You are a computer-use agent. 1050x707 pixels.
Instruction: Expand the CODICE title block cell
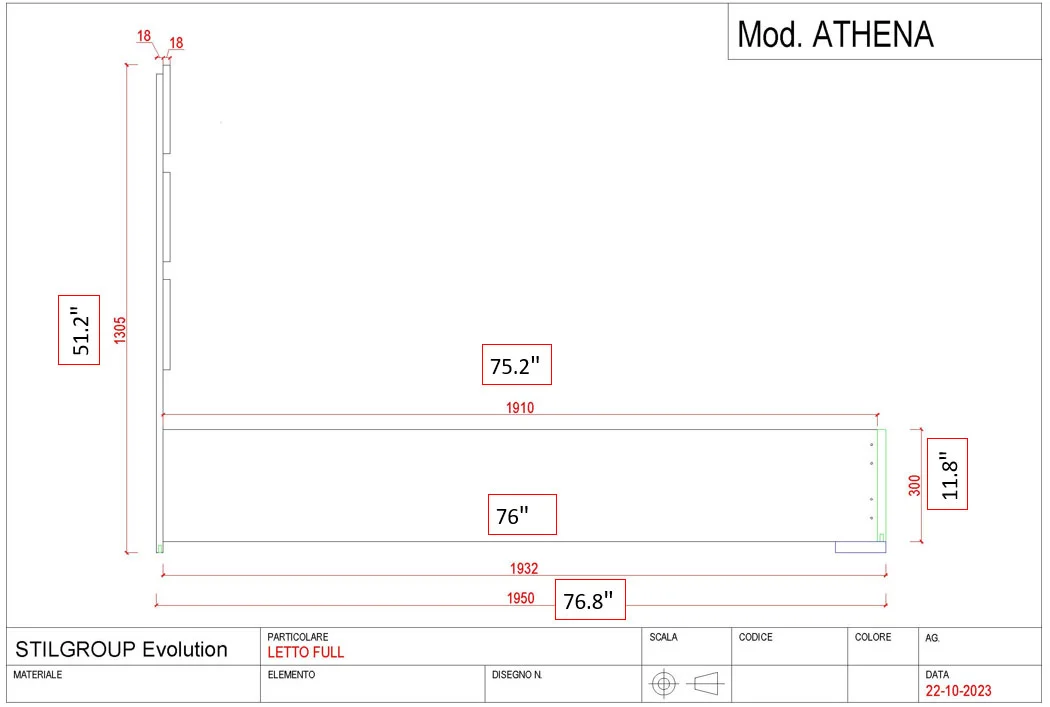(790, 643)
